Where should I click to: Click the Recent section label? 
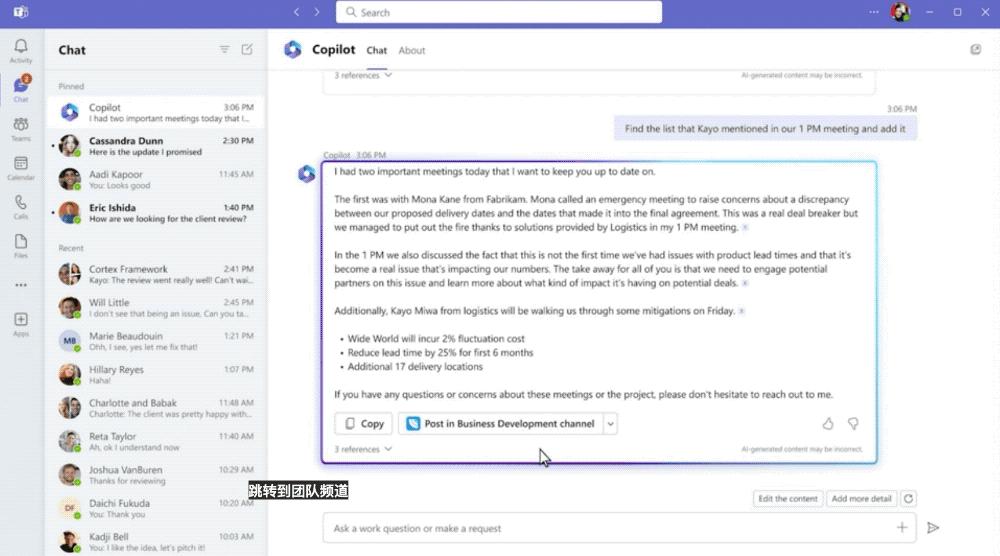point(71,248)
